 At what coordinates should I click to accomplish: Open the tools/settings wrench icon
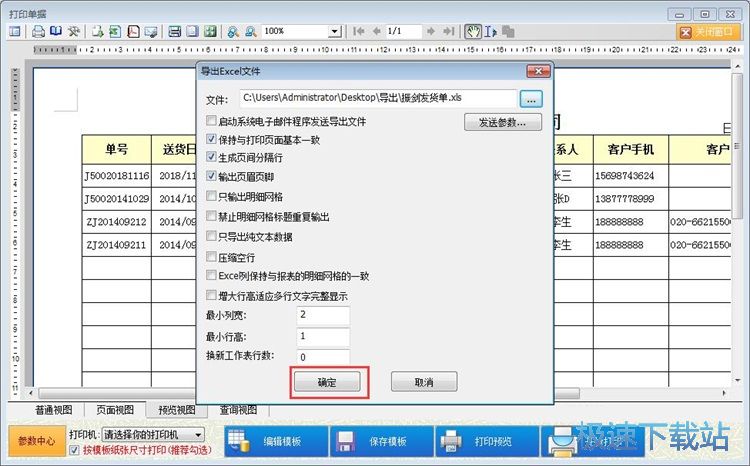(x=74, y=32)
